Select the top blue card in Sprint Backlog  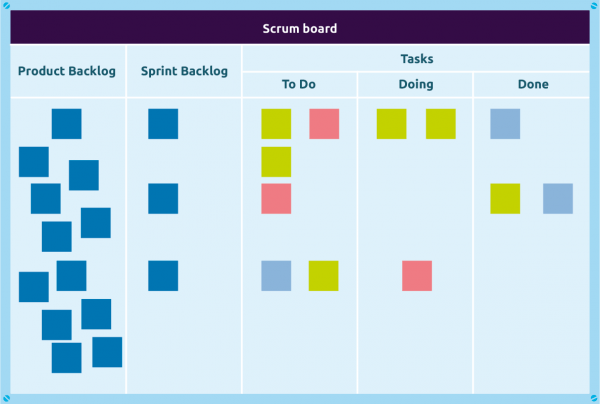[x=163, y=124]
